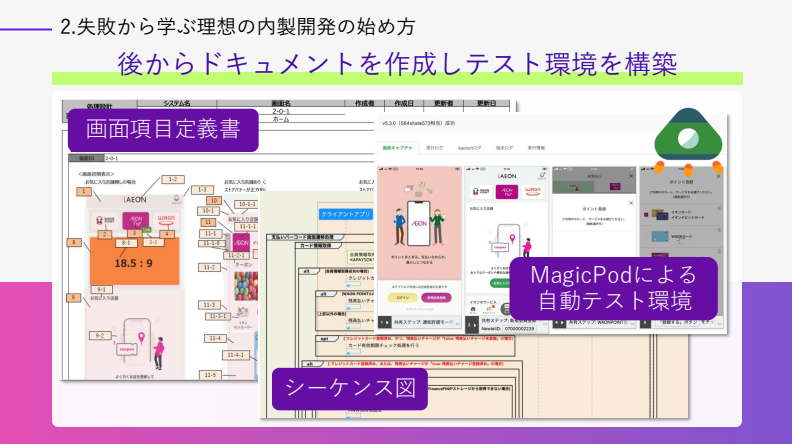The width and height of the screenshot is (792, 444).
Task: Click the シーケンス図 purple label
Action: pos(350,388)
